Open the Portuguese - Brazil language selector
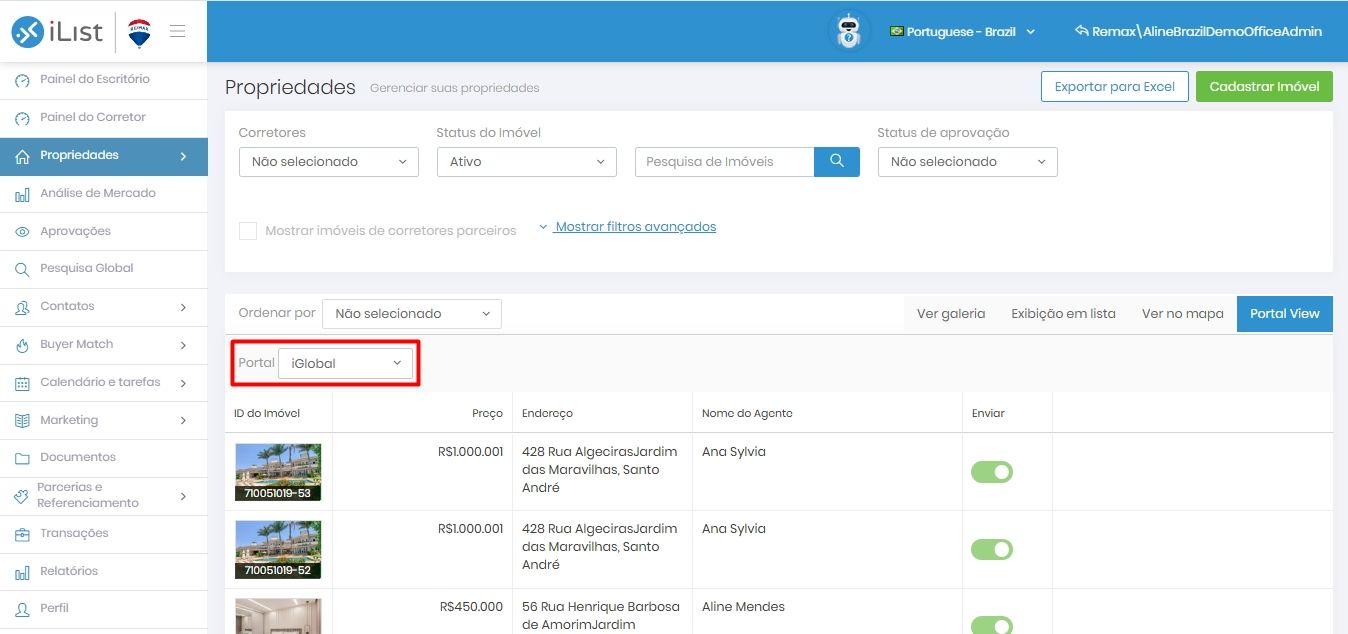The width and height of the screenshot is (1348, 634). pyautogui.click(x=962, y=32)
